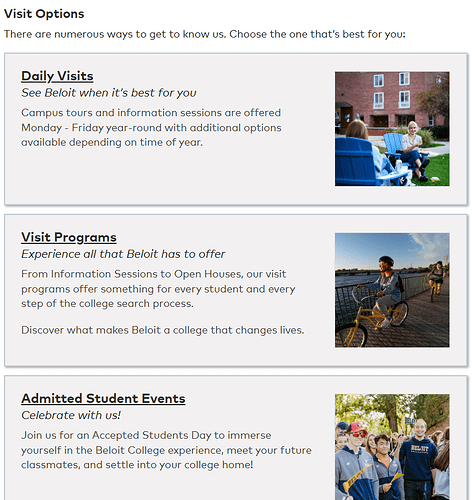The image size is (472, 500).
Task: Open the Admitted Student Events link
Action: [x=103, y=399]
